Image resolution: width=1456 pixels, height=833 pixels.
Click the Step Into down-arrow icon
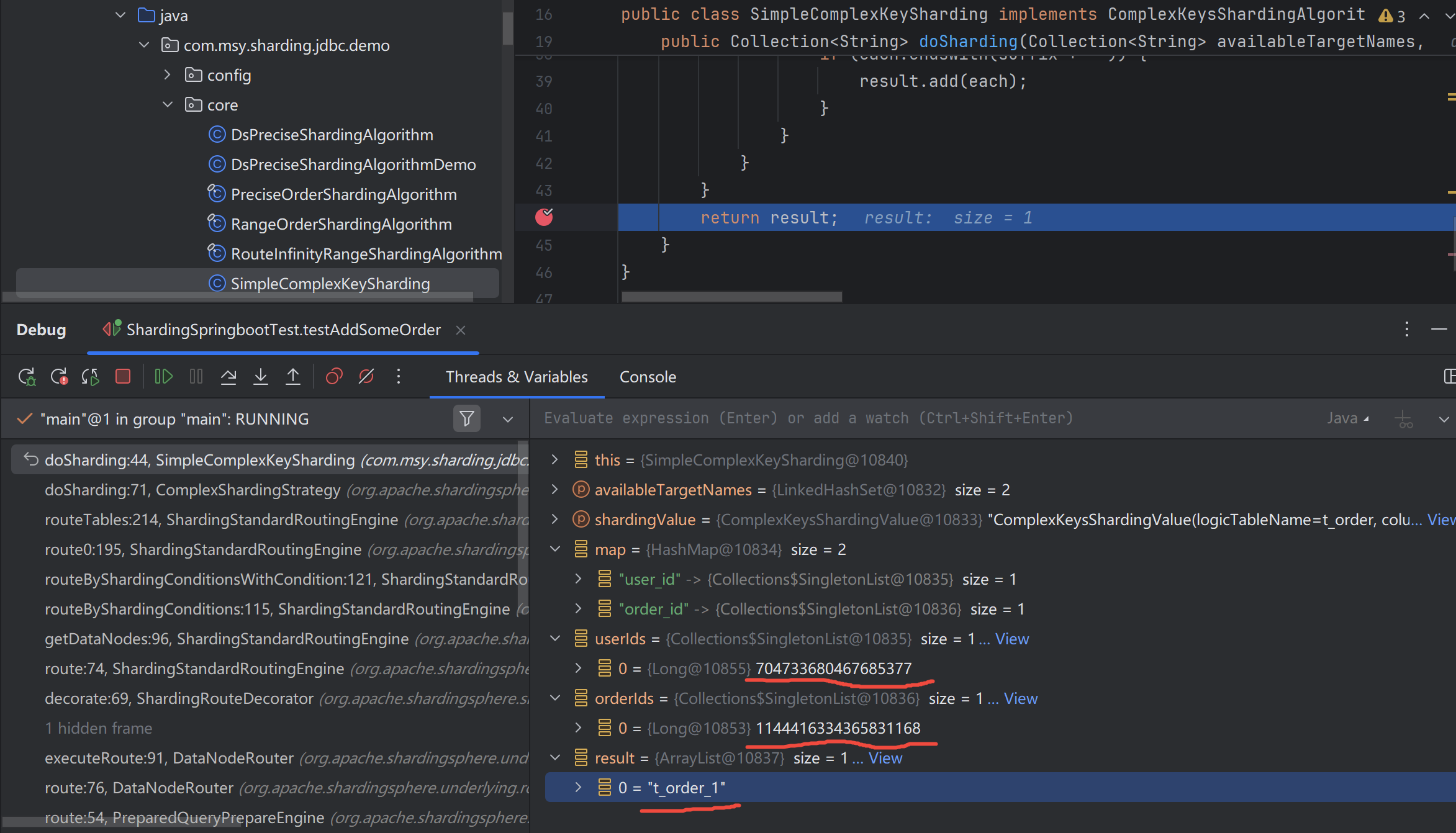[261, 377]
